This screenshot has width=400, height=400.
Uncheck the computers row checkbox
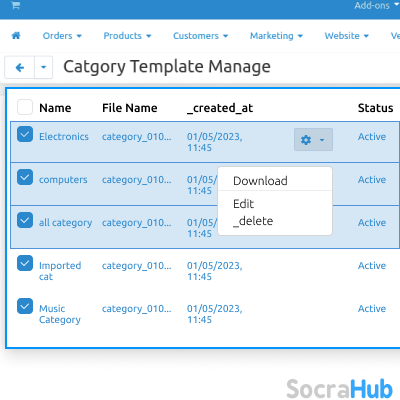pyautogui.click(x=25, y=177)
